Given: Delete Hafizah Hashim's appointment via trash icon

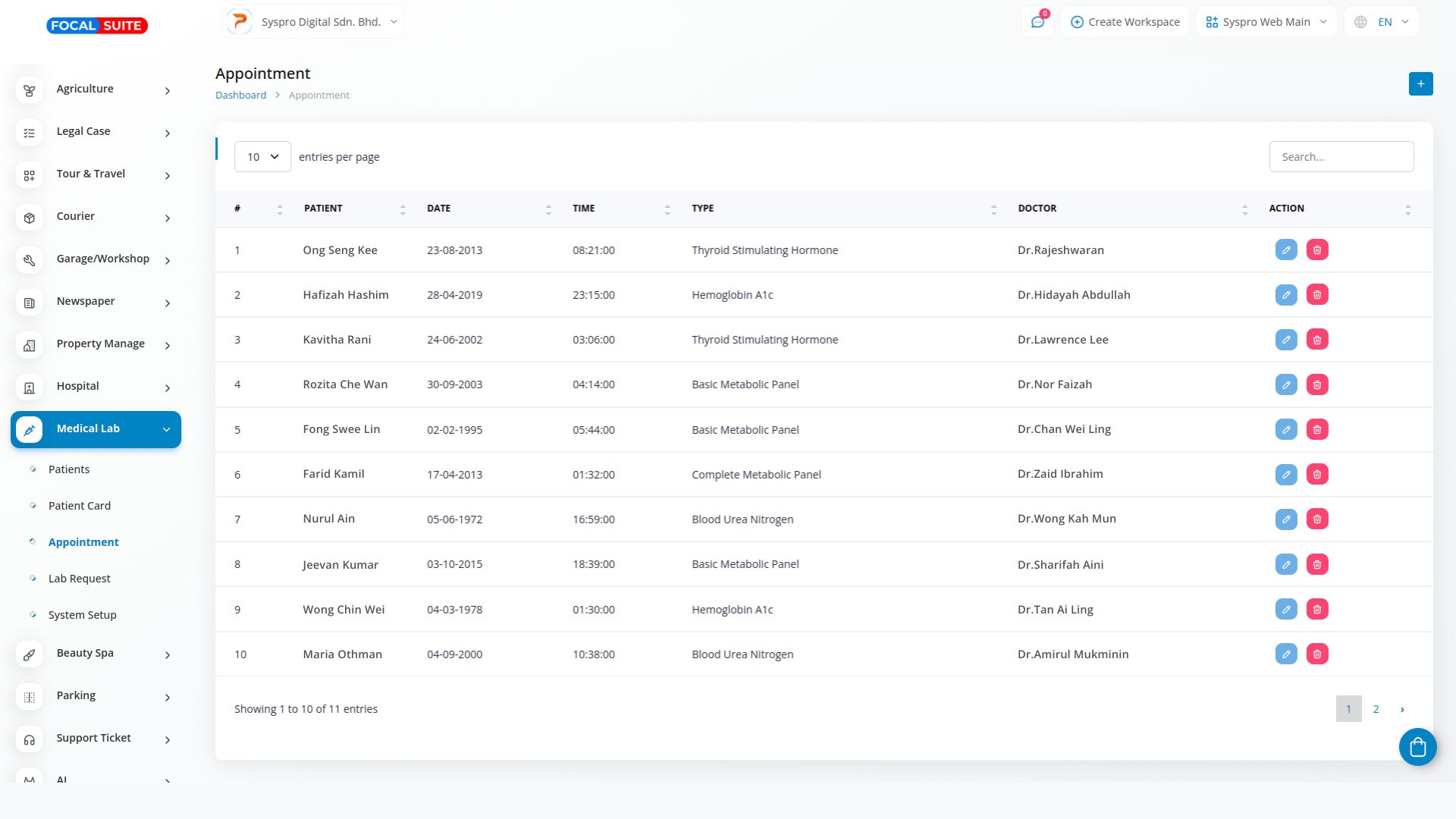Looking at the screenshot, I should point(1317,295).
